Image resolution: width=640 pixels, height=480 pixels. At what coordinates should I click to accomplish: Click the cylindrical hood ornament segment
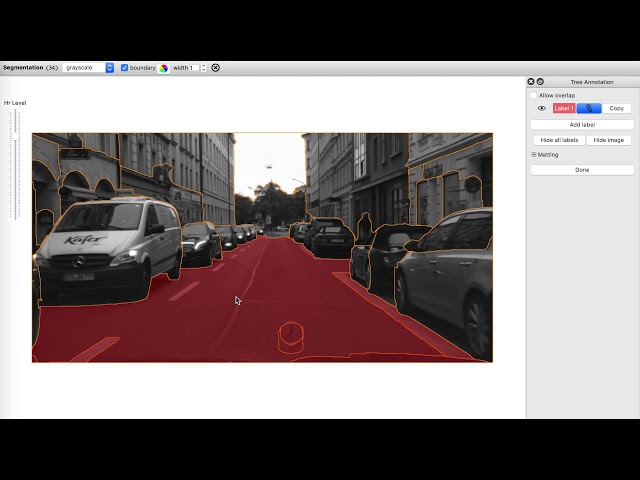pyautogui.click(x=291, y=337)
